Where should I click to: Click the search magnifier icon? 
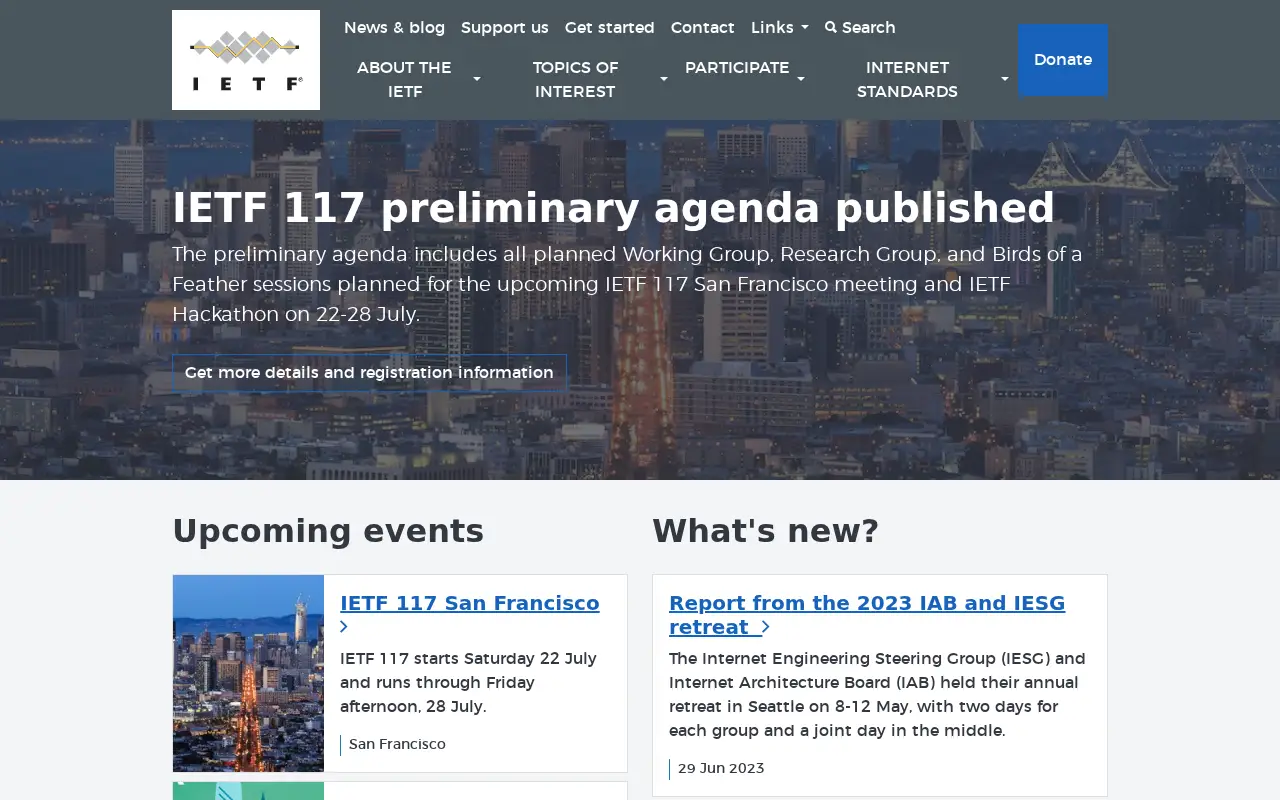point(831,28)
